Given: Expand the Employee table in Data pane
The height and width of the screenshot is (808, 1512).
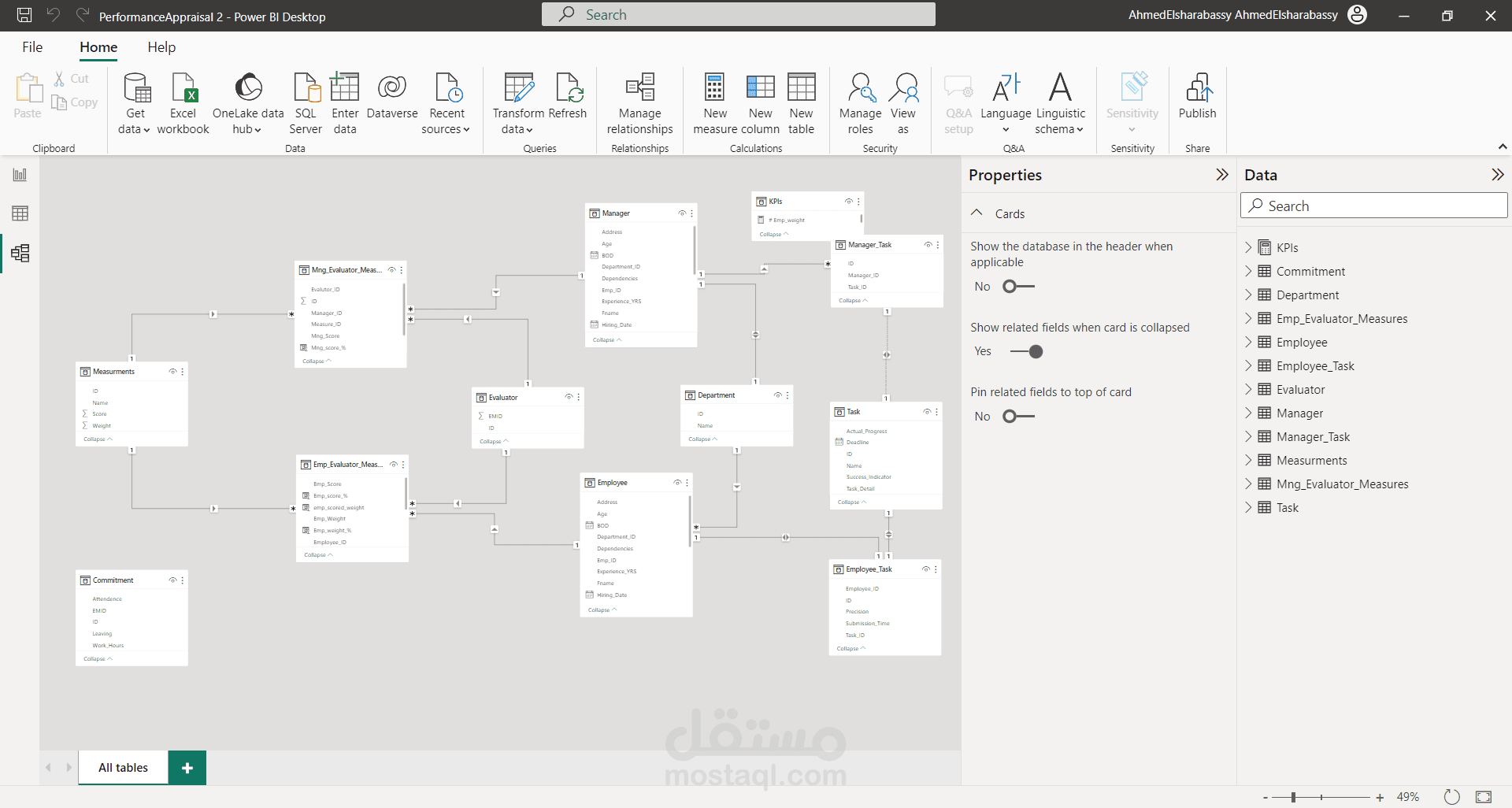Looking at the screenshot, I should (1248, 342).
